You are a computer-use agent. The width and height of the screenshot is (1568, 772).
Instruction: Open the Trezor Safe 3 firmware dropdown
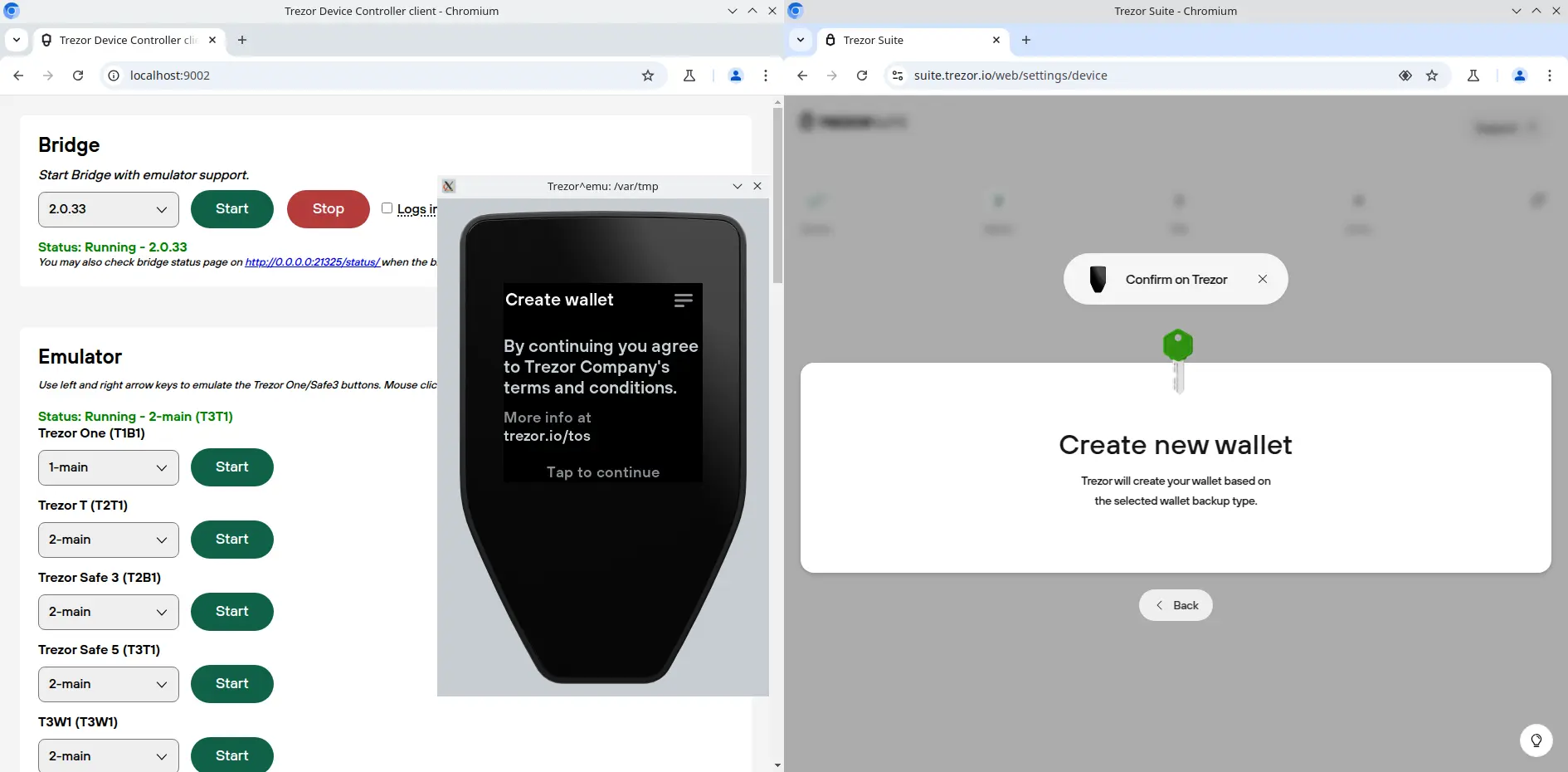tap(109, 612)
